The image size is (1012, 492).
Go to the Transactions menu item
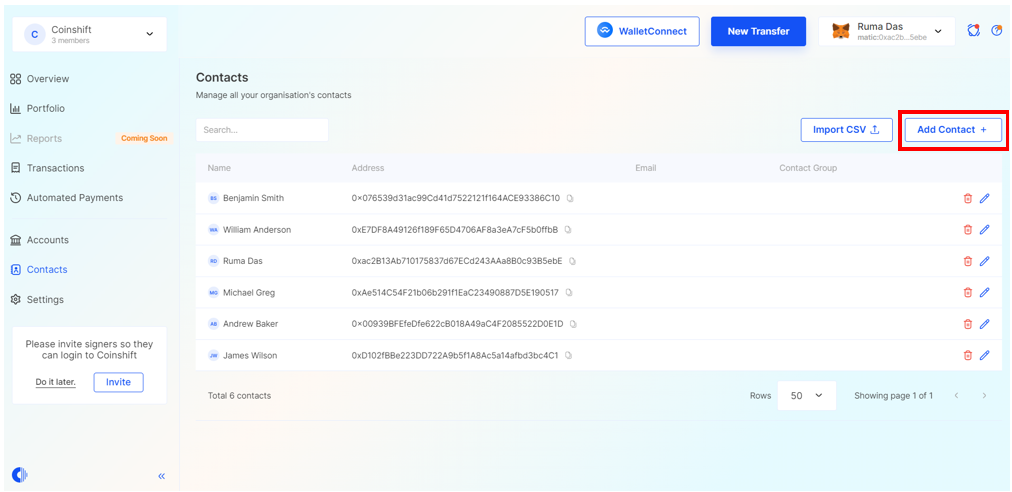pyautogui.click(x=55, y=168)
